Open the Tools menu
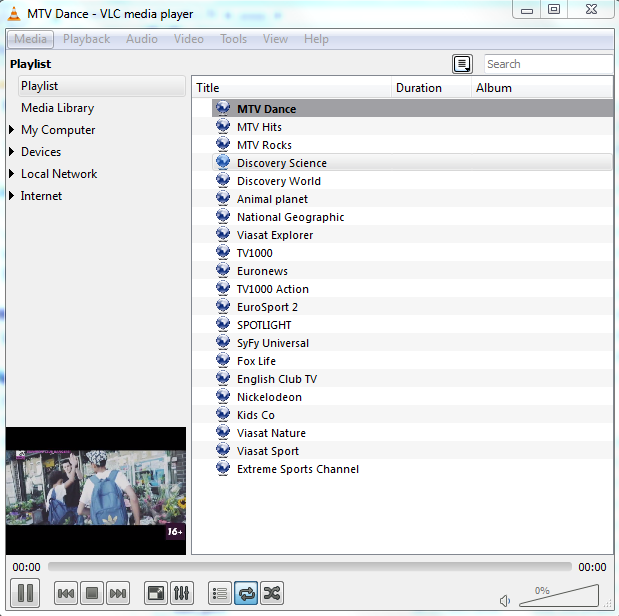 (x=233, y=39)
